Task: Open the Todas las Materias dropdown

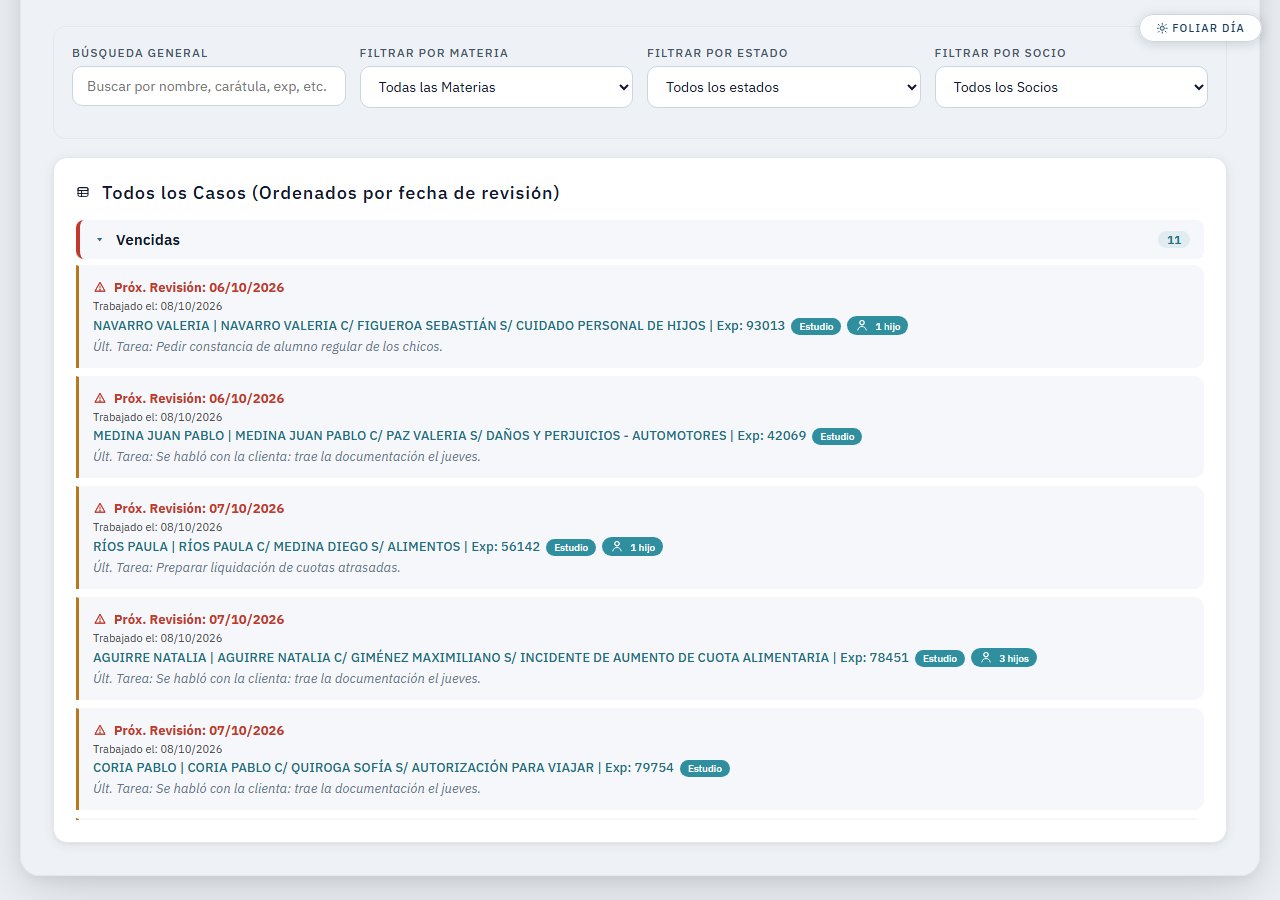Action: 496,87
